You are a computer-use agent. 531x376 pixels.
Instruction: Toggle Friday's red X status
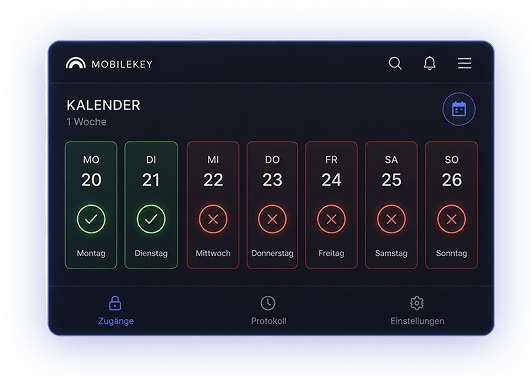tap(331, 219)
